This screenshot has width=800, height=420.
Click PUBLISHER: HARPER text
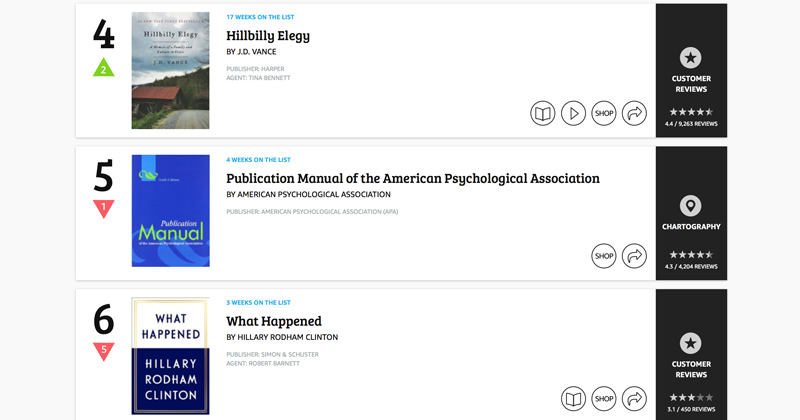click(x=255, y=69)
